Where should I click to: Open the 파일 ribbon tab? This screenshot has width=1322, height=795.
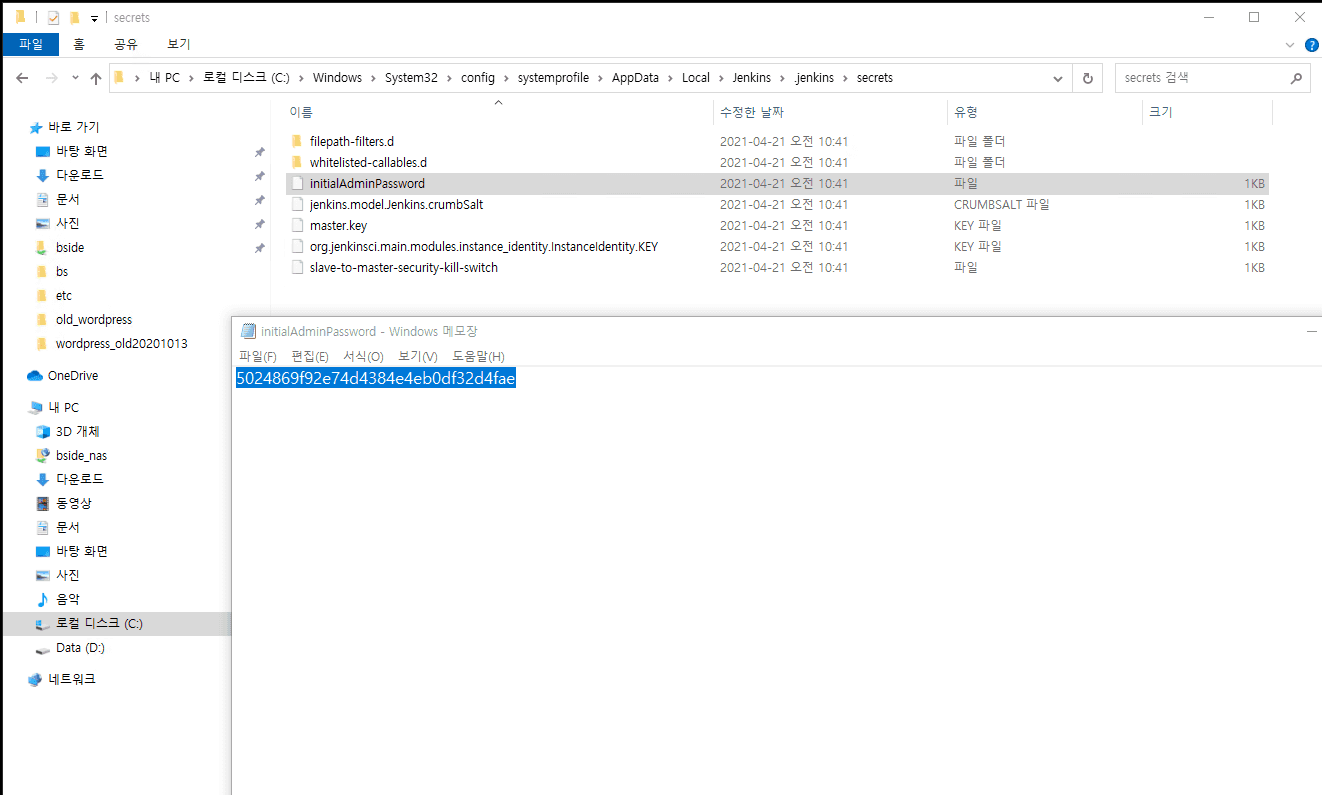click(31, 44)
